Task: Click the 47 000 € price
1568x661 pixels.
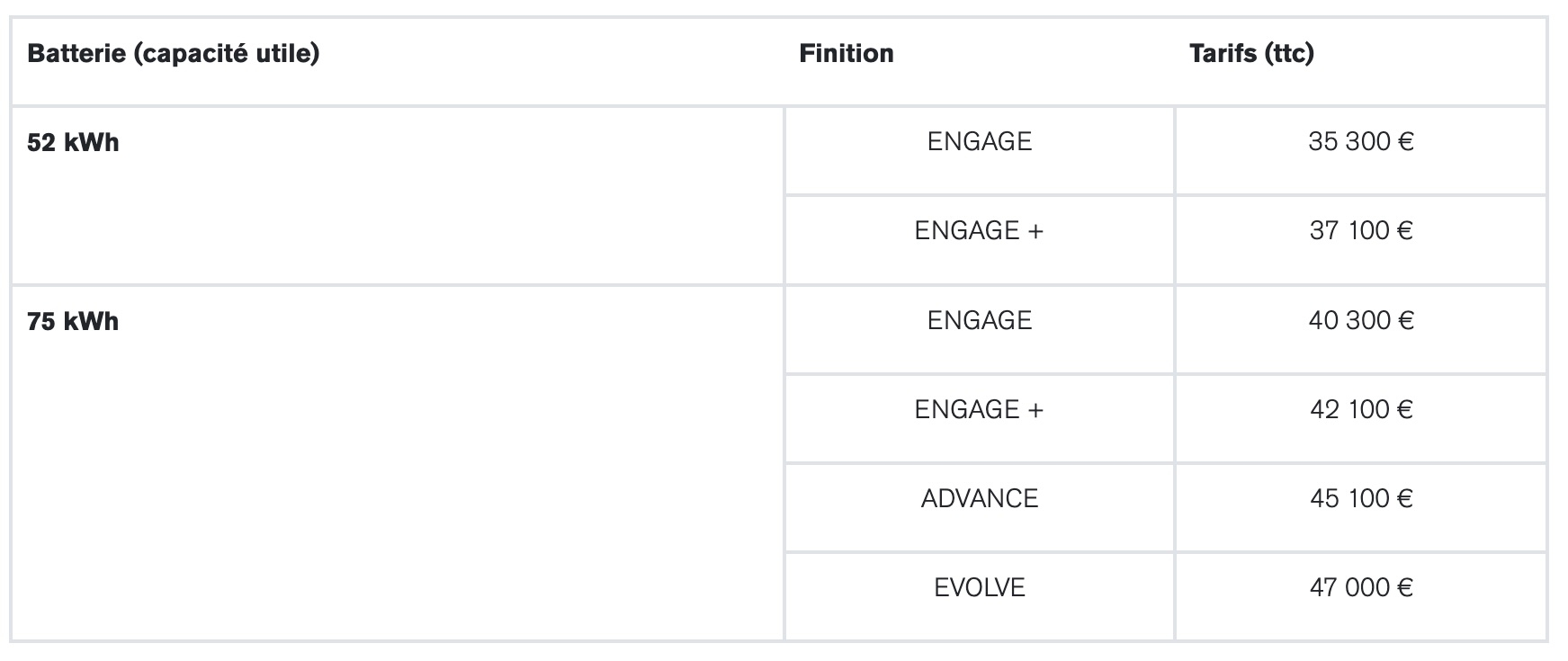Action: (1360, 588)
